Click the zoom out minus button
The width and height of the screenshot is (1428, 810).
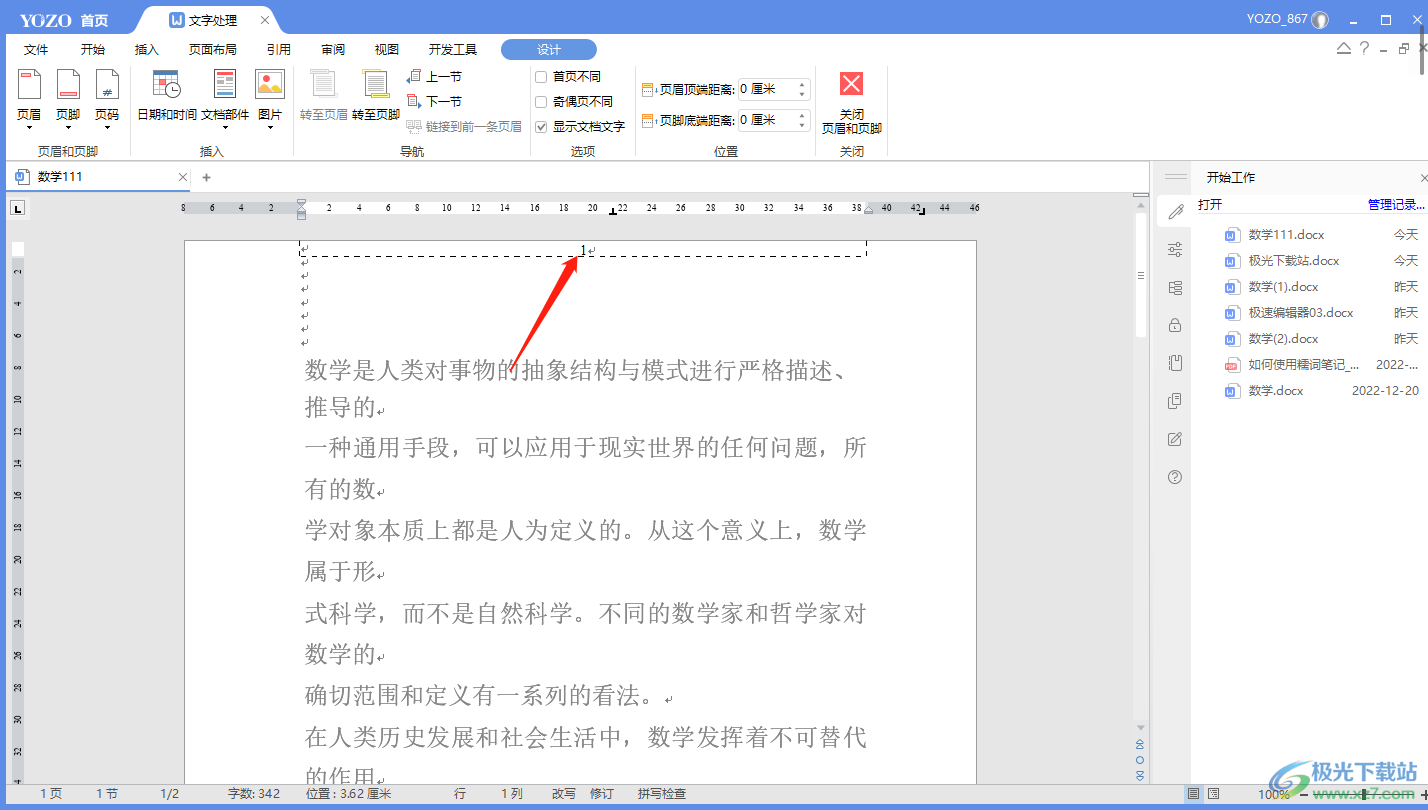1304,794
